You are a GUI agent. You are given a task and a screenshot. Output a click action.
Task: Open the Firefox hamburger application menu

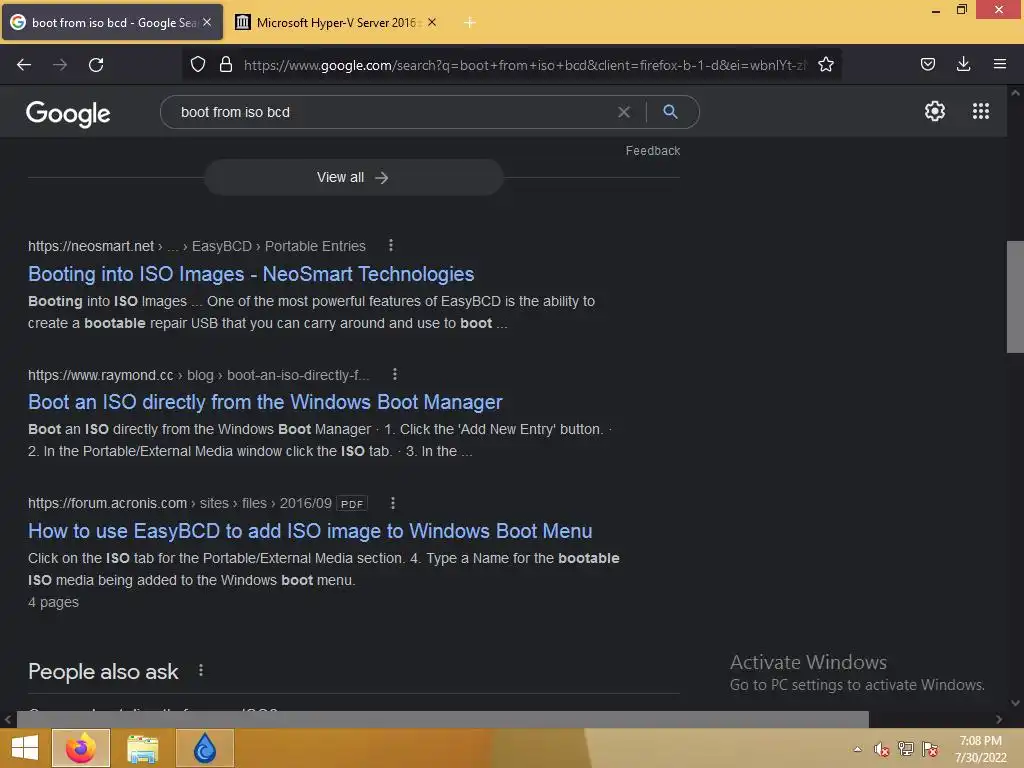click(x=999, y=64)
